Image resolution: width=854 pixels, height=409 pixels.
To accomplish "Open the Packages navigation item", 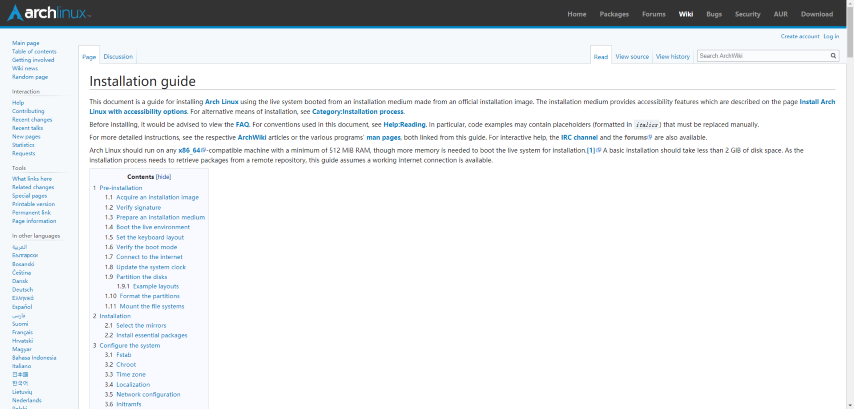I will [x=614, y=14].
